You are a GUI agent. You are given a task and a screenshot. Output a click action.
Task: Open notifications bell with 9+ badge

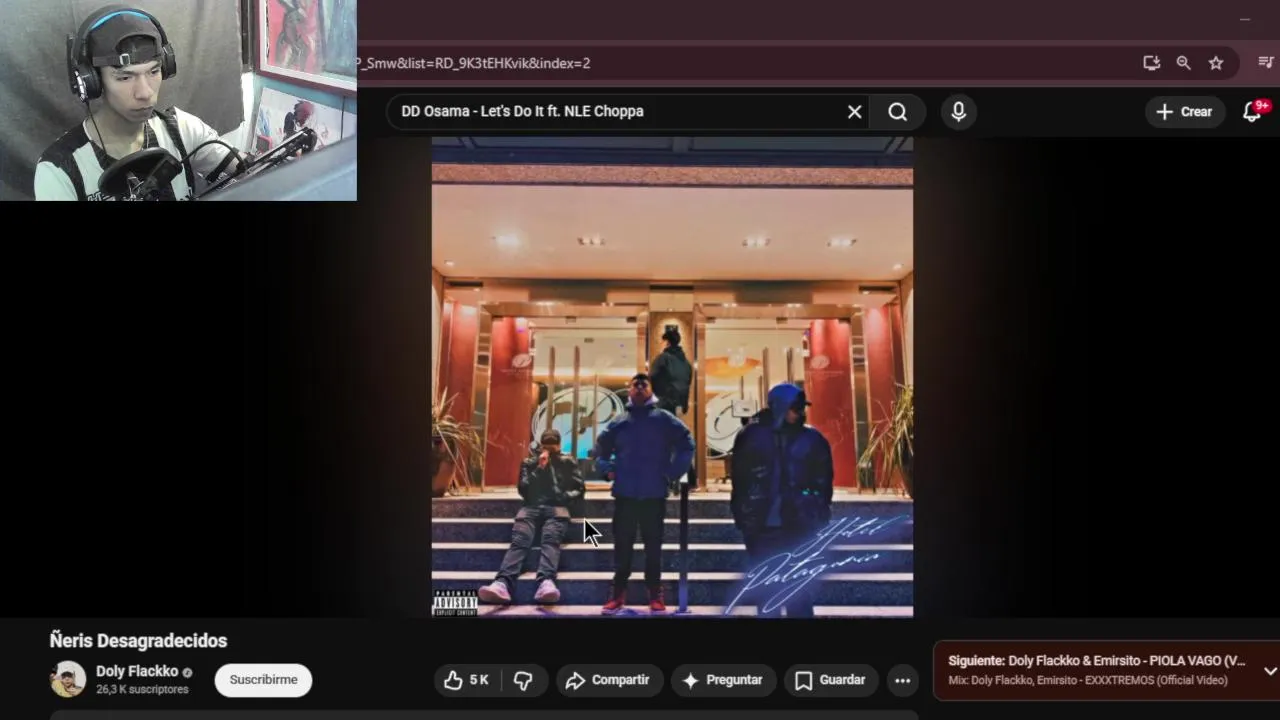1253,111
